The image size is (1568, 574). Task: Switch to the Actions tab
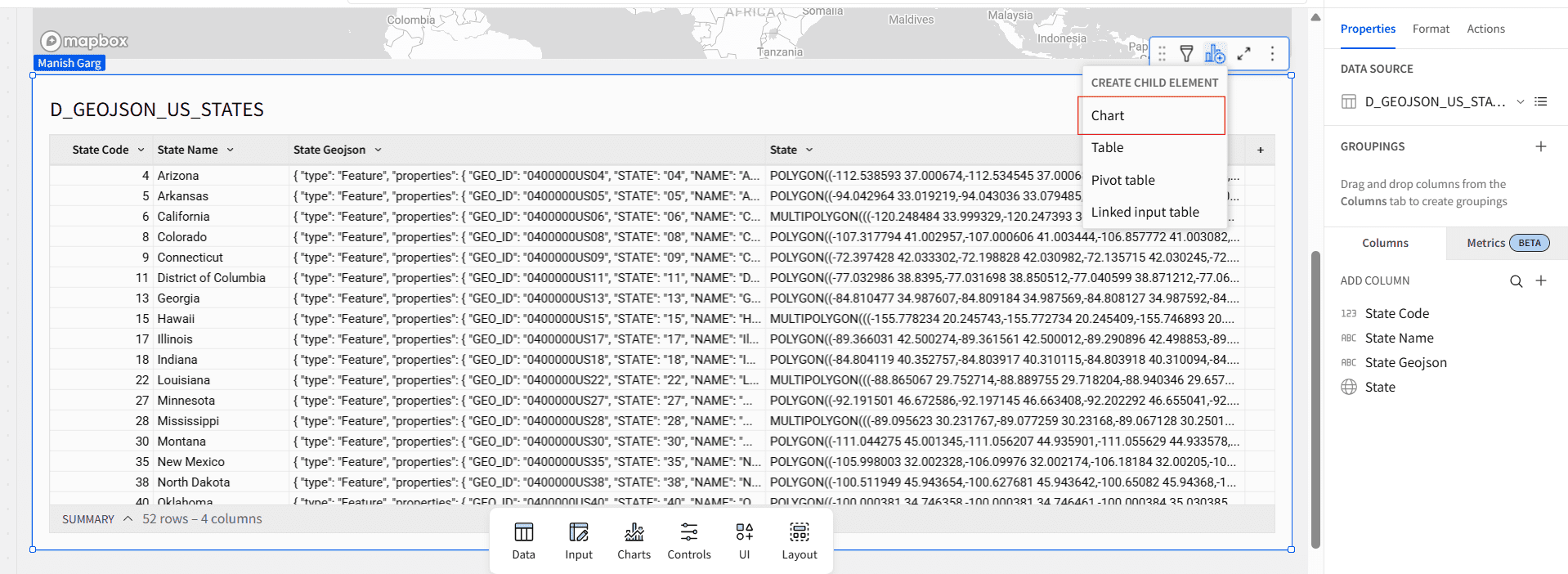tap(1485, 29)
